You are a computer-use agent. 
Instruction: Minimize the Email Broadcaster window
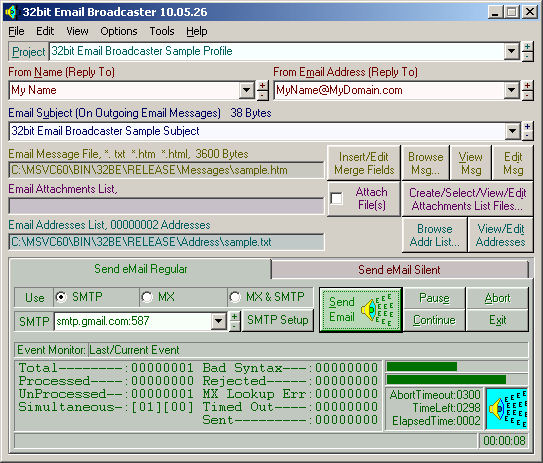coord(495,12)
